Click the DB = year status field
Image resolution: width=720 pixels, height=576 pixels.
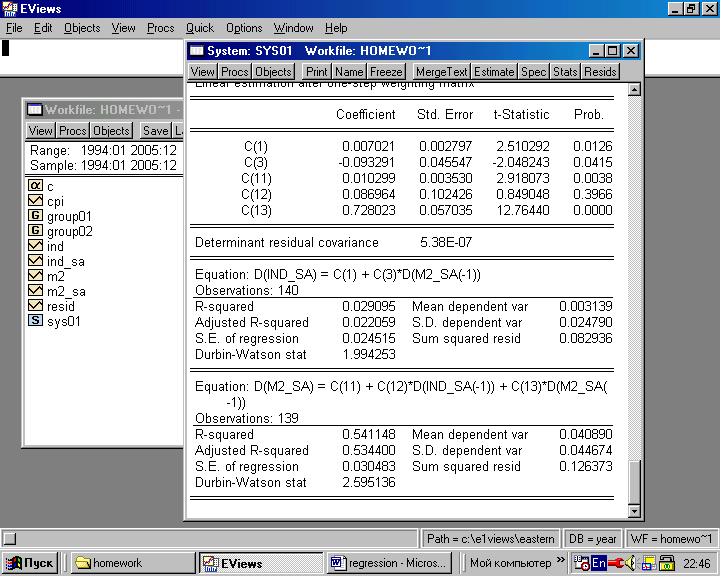[x=592, y=538]
